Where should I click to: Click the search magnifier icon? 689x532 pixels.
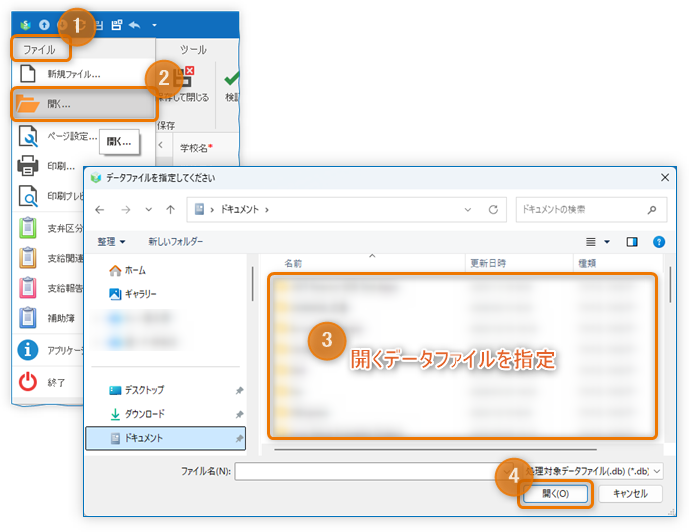(x=652, y=210)
